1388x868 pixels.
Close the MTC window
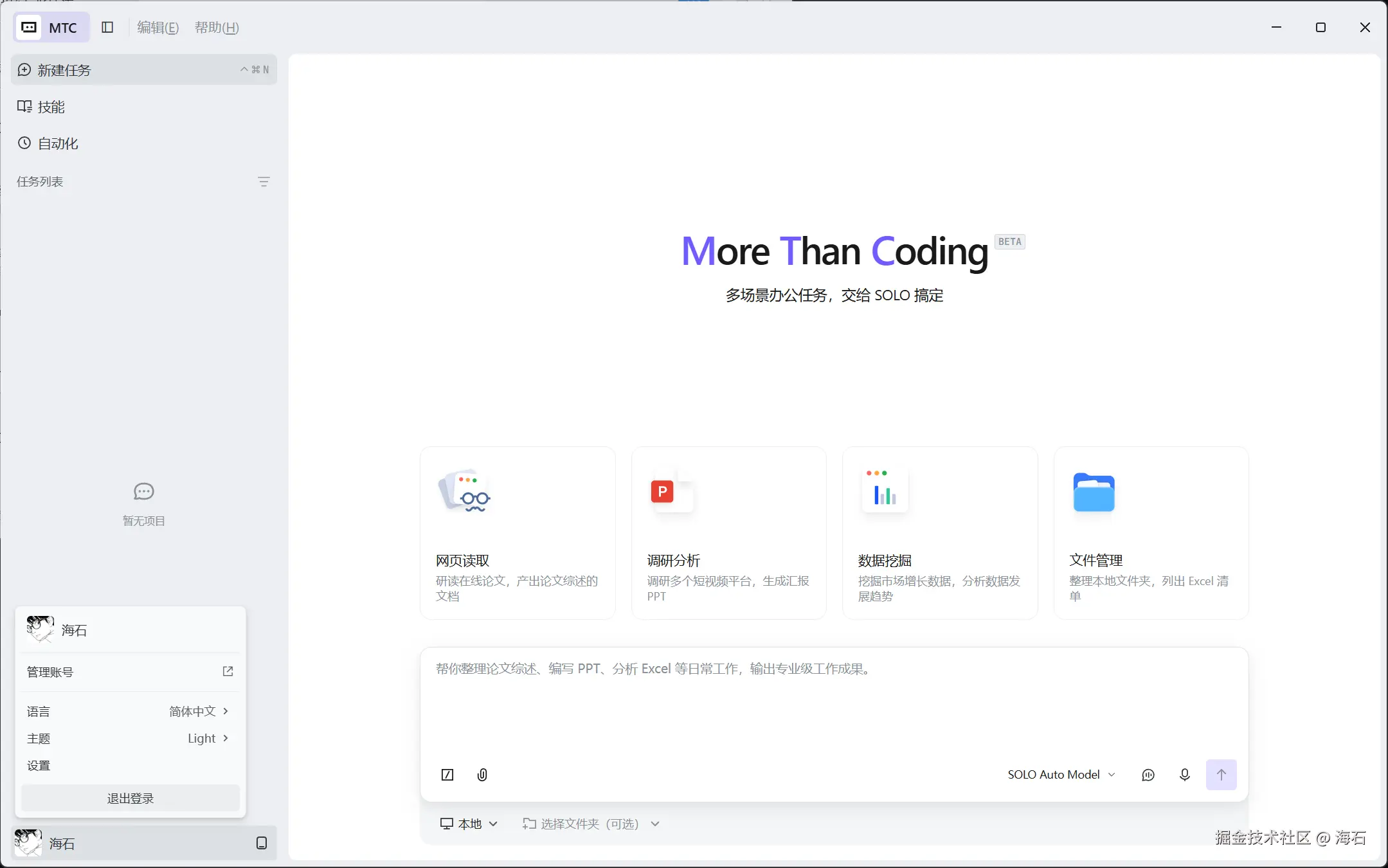tap(1365, 27)
